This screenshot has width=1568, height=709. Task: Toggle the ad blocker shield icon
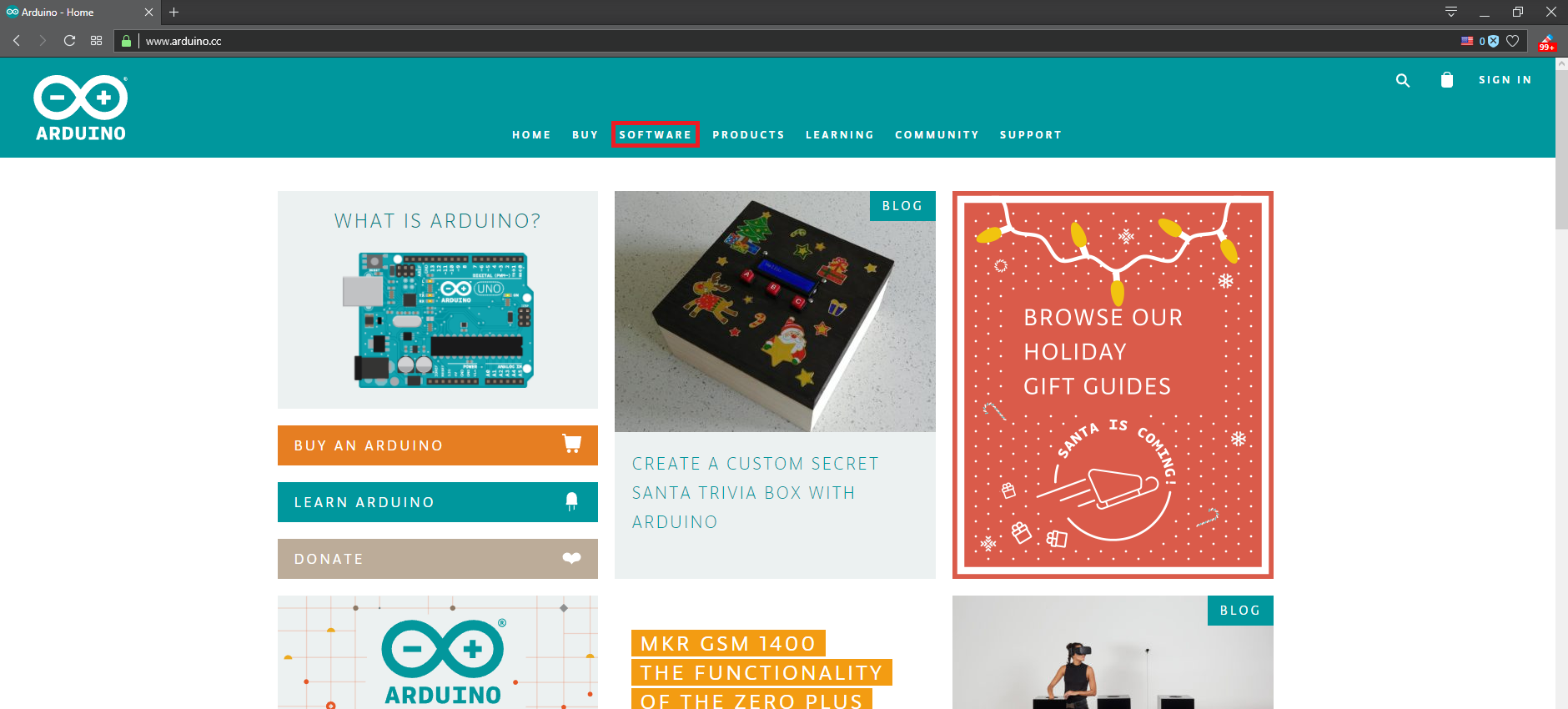click(x=1493, y=41)
